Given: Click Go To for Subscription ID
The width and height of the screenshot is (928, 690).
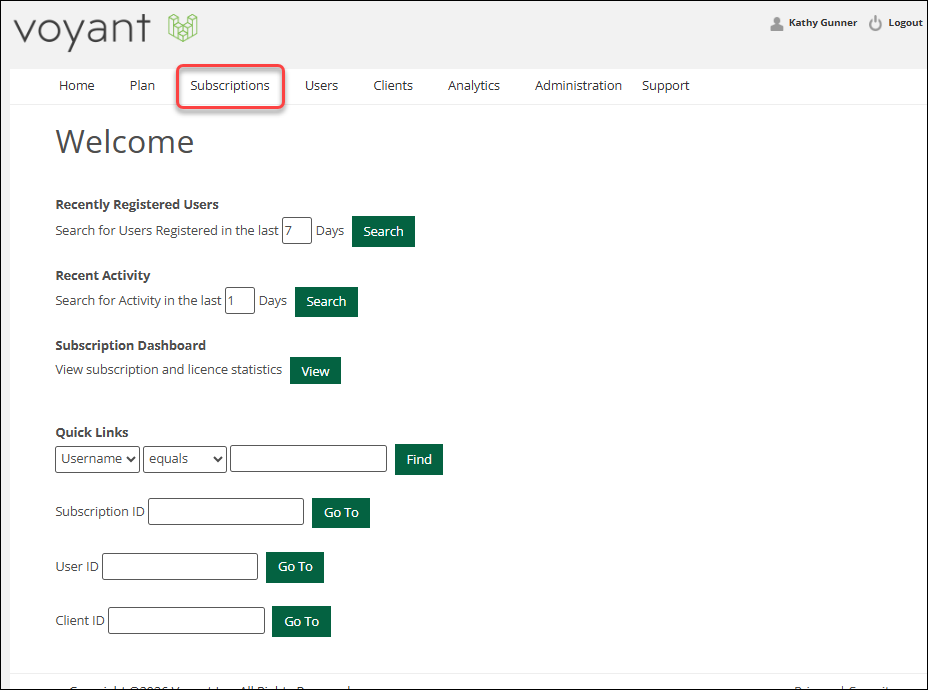Looking at the screenshot, I should click(341, 512).
